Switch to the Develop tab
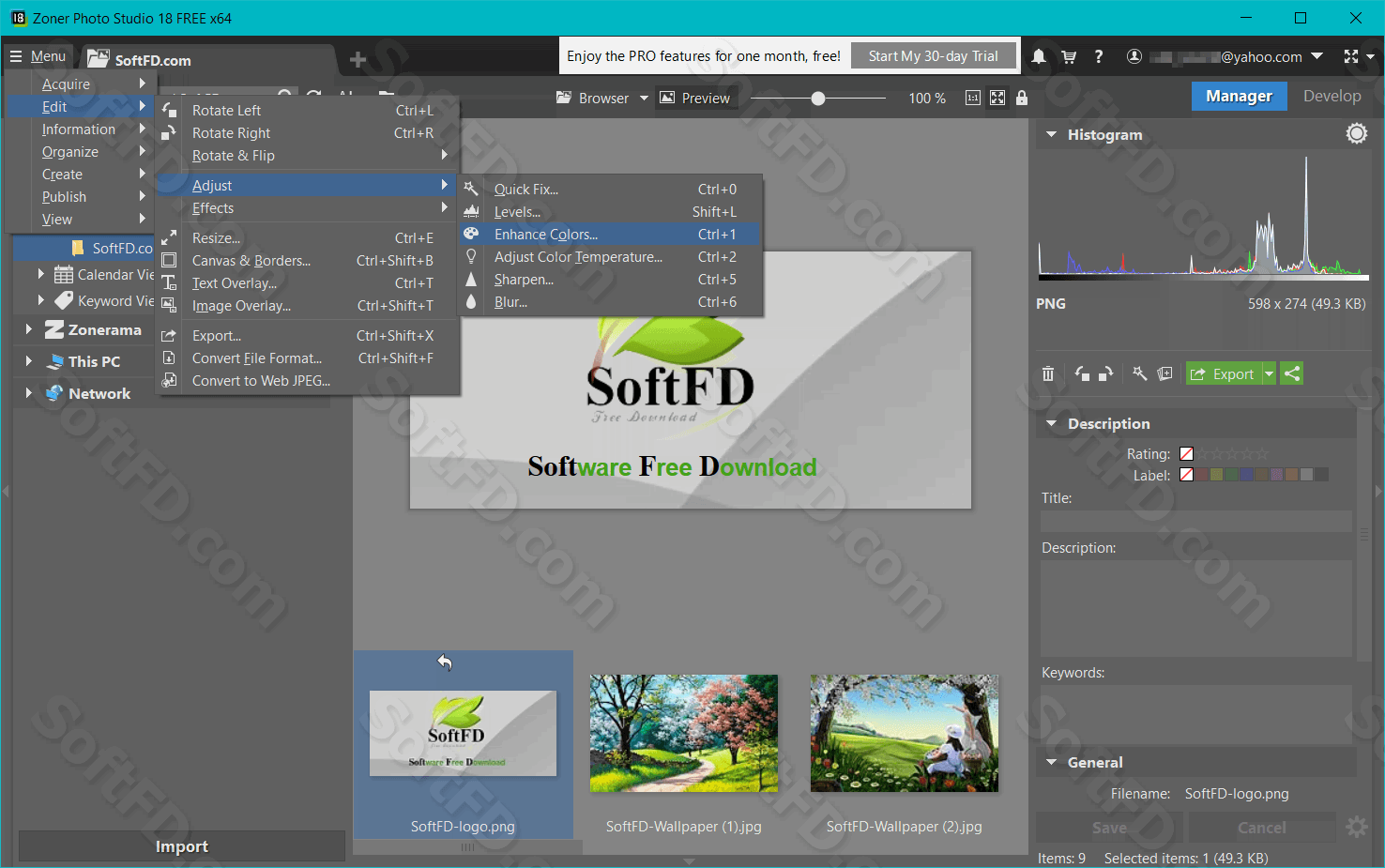 [1332, 96]
